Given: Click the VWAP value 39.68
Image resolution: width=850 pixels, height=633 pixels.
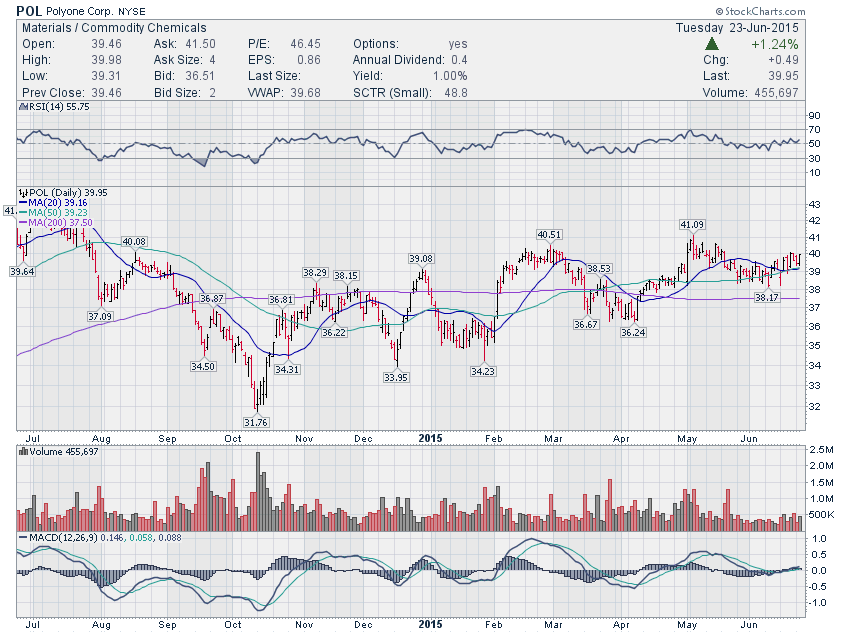Looking at the screenshot, I should click(305, 93).
